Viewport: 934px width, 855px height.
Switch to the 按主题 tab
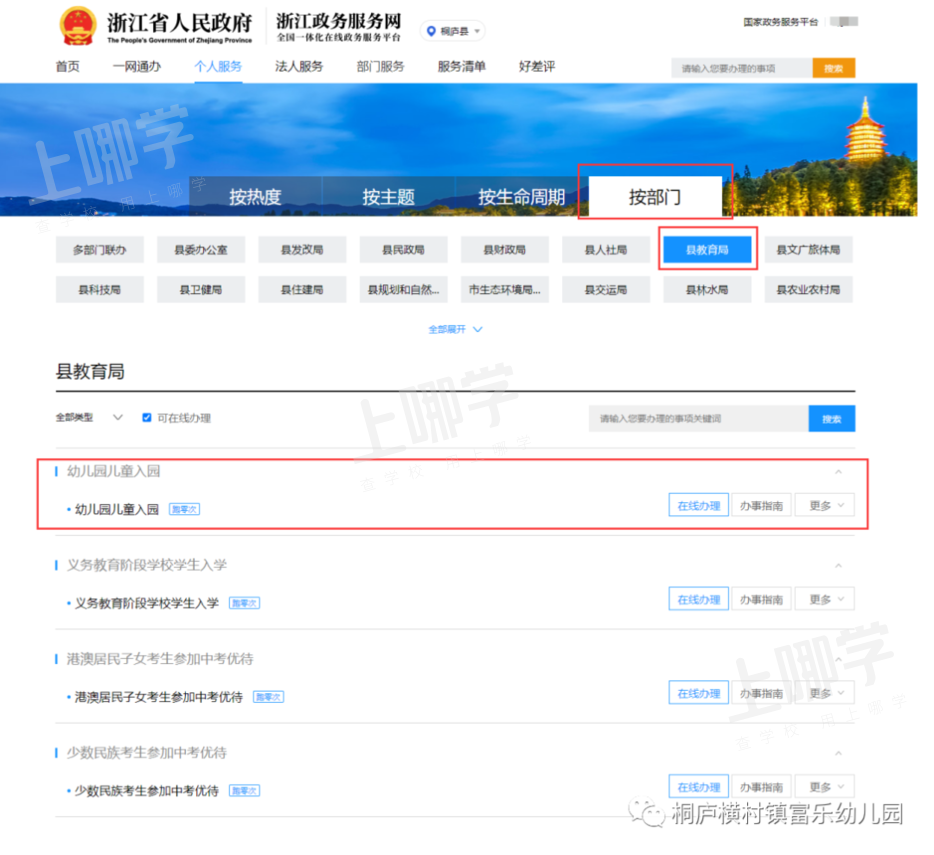point(388,197)
